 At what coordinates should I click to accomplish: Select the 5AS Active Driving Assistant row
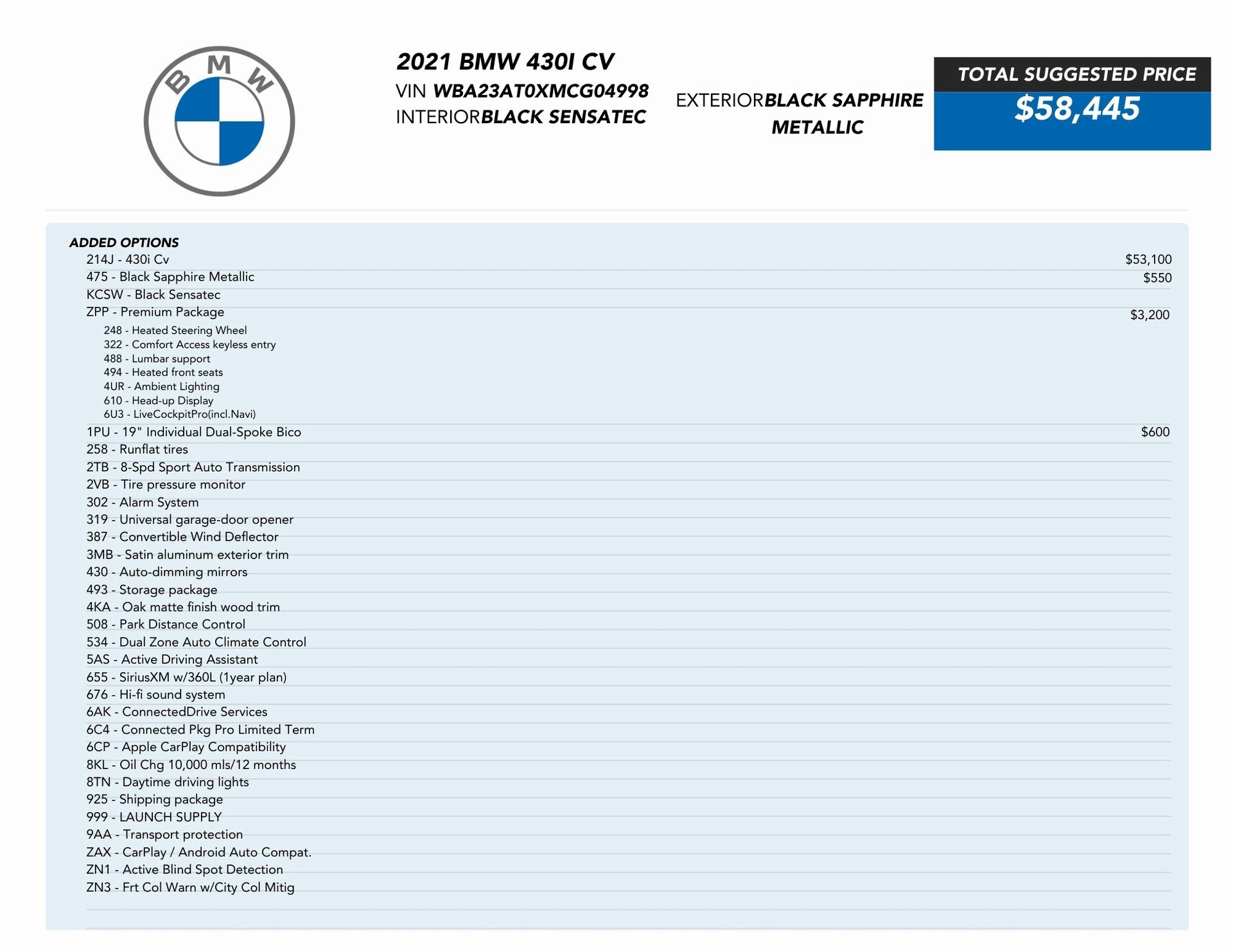[x=172, y=659]
